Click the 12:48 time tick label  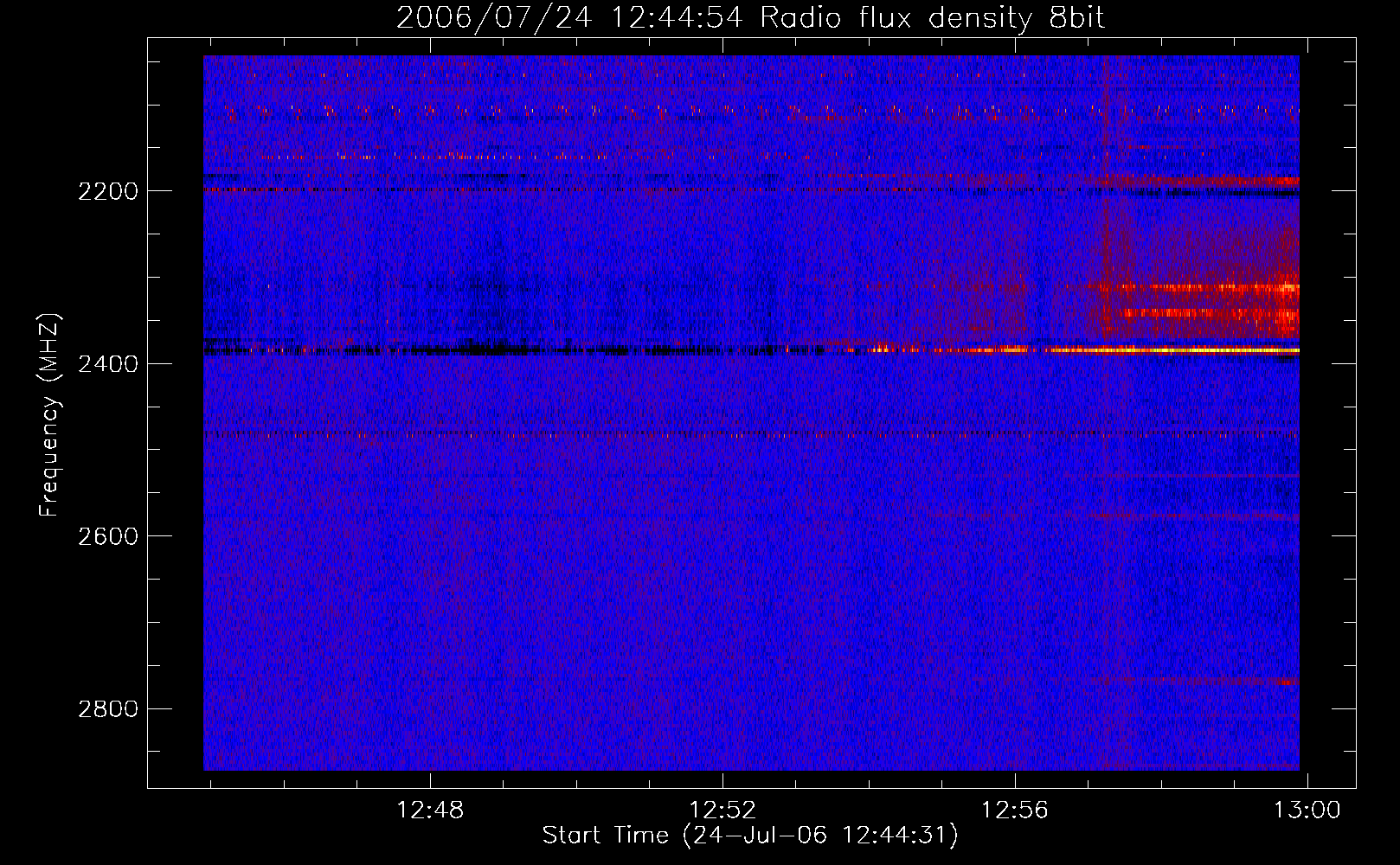(430, 811)
